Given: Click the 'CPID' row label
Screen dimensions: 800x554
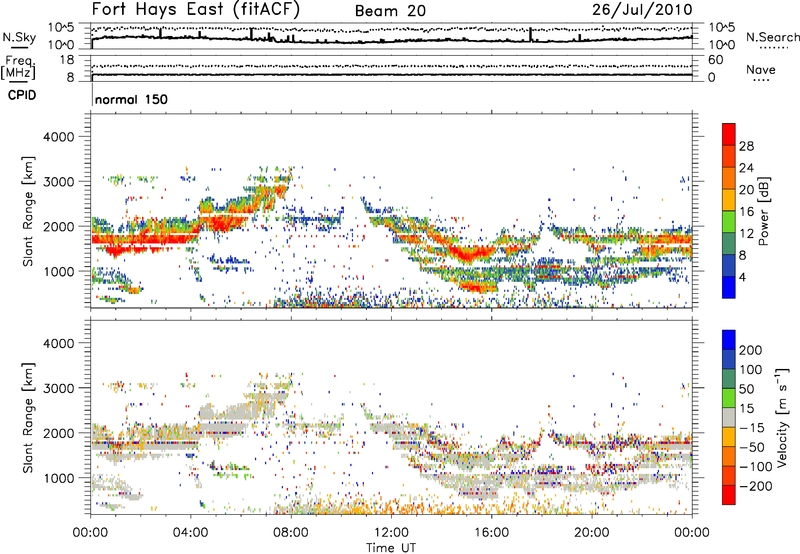Looking at the screenshot, I should [x=22, y=95].
